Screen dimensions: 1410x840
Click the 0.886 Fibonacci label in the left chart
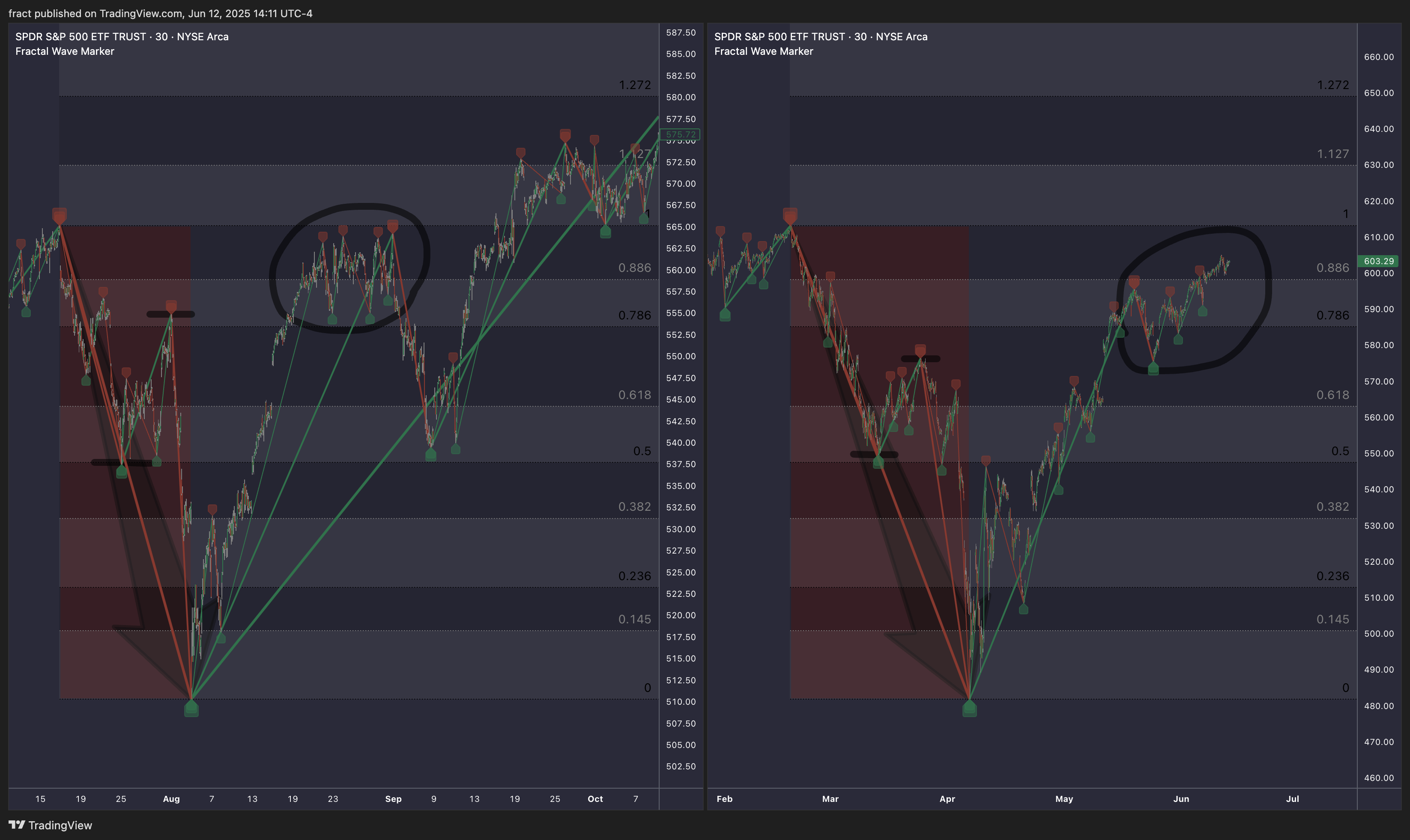click(x=635, y=268)
